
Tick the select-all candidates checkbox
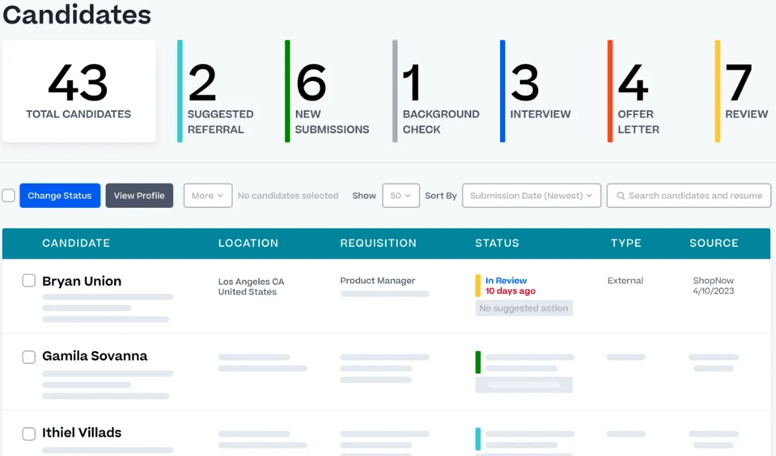9,196
